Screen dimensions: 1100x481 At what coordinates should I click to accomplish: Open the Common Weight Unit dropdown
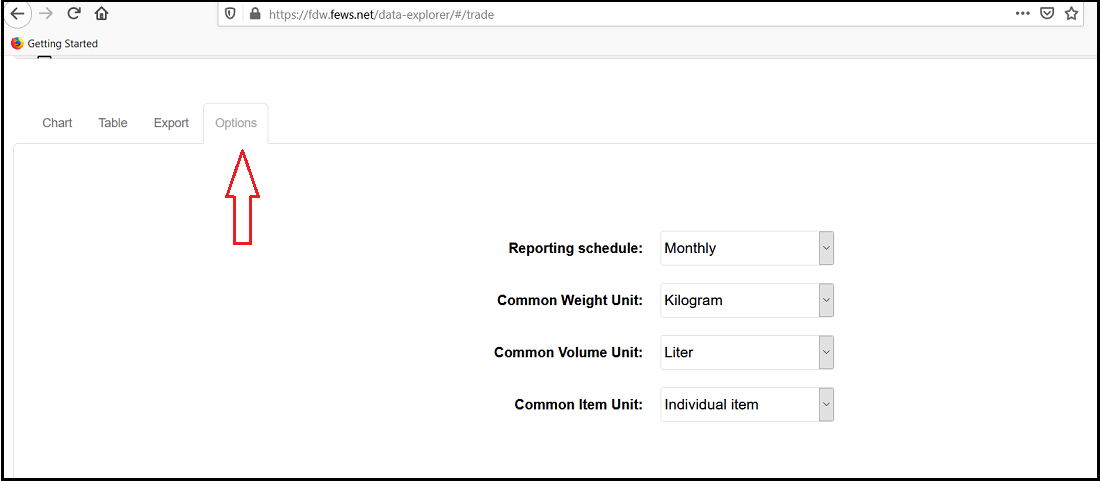coord(747,300)
